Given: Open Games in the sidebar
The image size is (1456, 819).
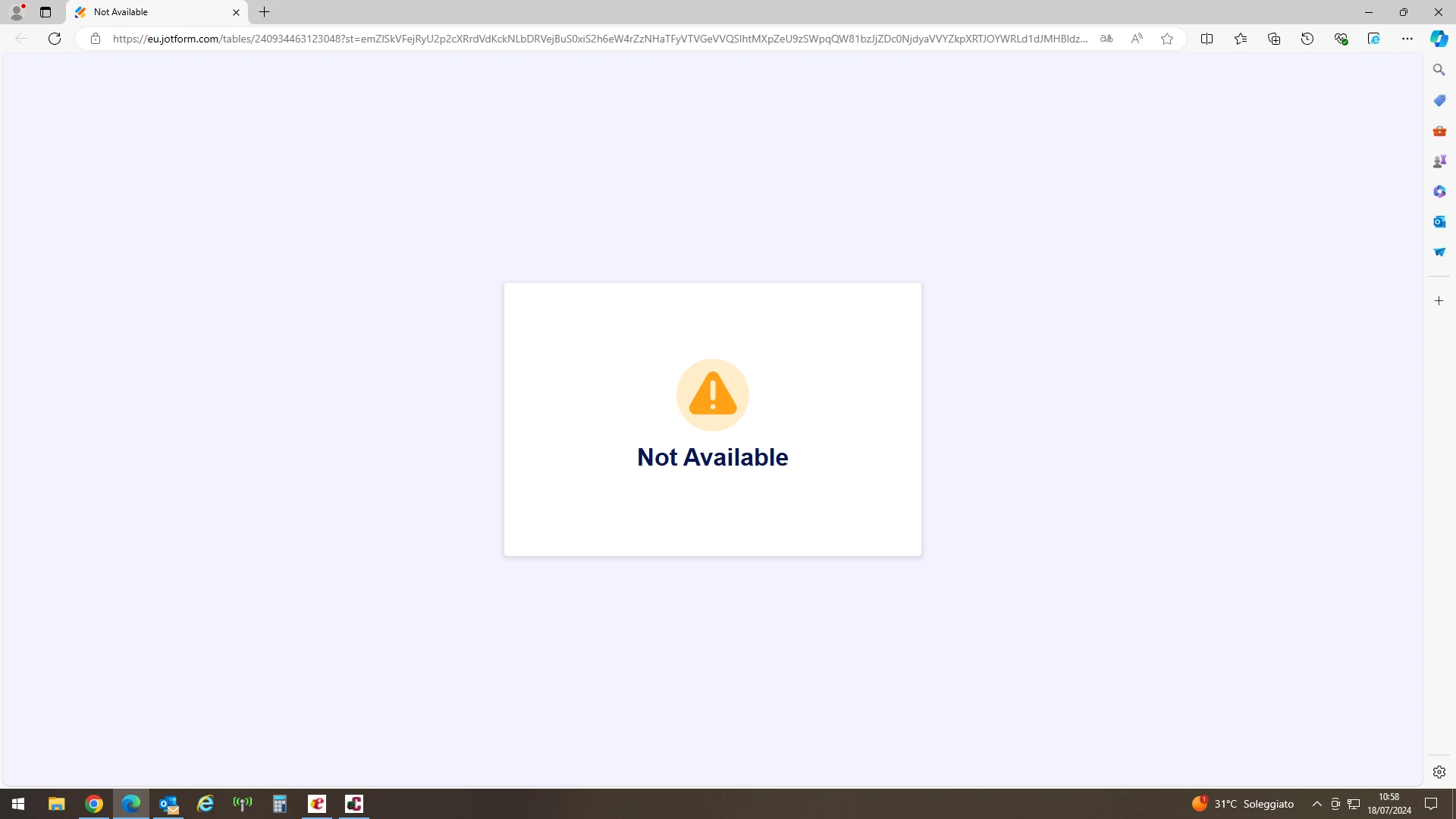Looking at the screenshot, I should 1439,161.
